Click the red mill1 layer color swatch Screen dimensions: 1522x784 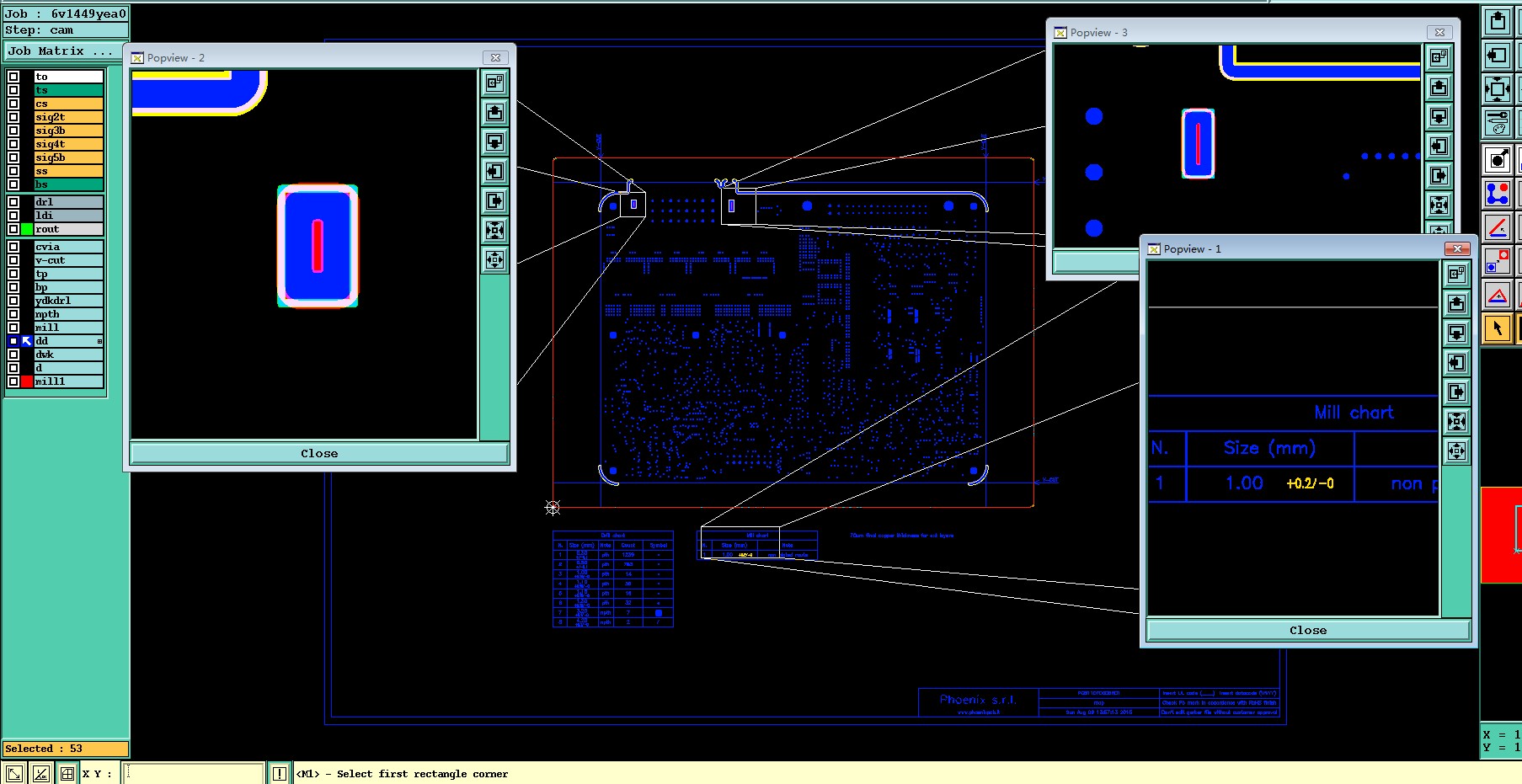27,381
